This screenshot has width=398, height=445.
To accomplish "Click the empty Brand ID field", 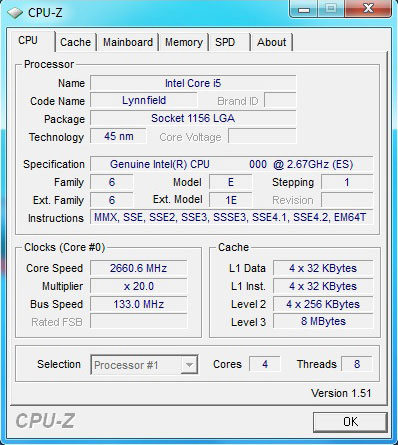I will (280, 100).
